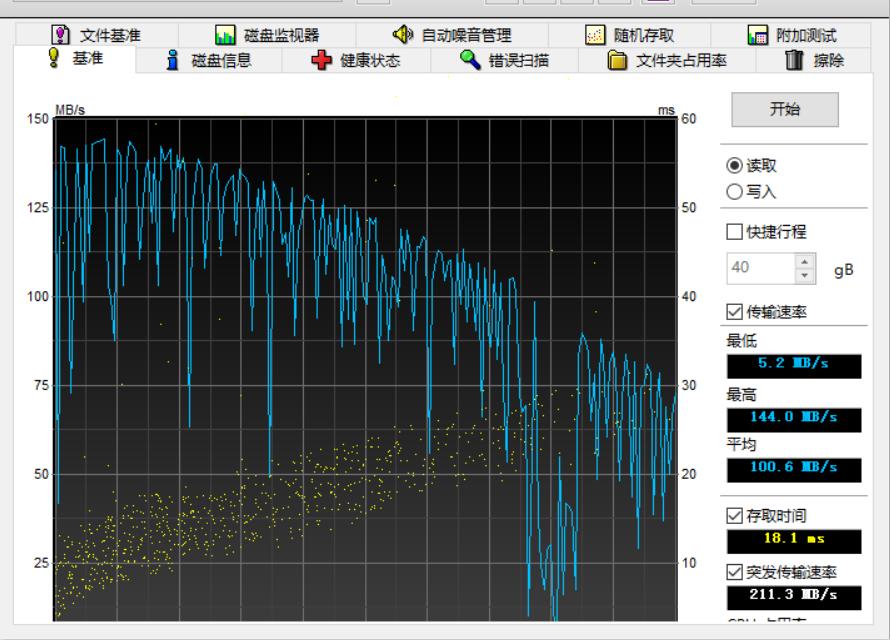Toggle the 存取时间 checkbox
Viewport: 890px width, 640px height.
pos(735,516)
